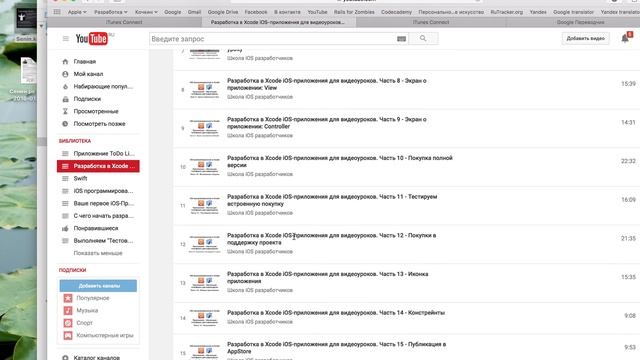Expand the Apple bookmarks folder
The height and width of the screenshot is (360, 640).
point(77,12)
